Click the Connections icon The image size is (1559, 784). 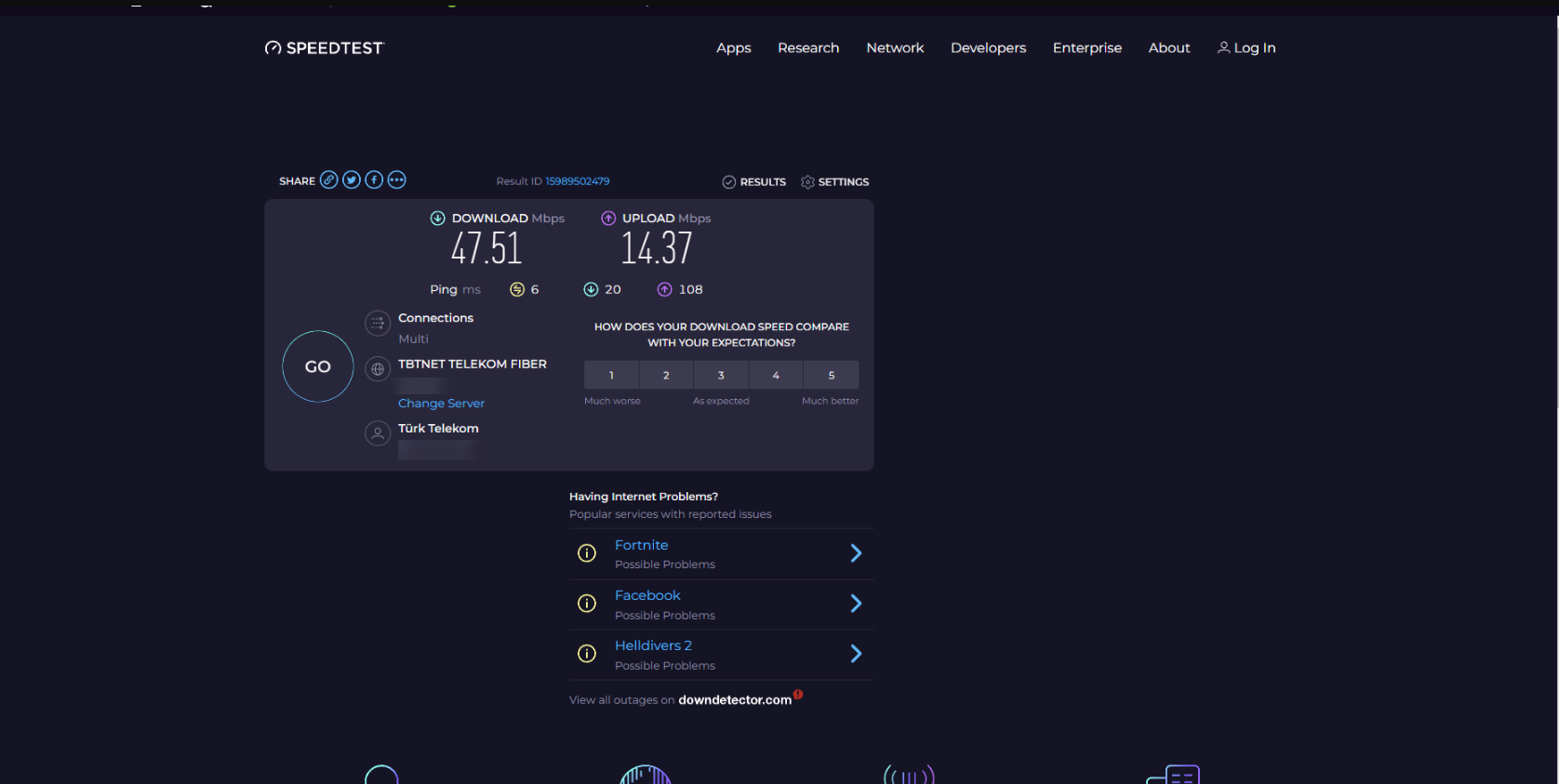click(x=378, y=324)
